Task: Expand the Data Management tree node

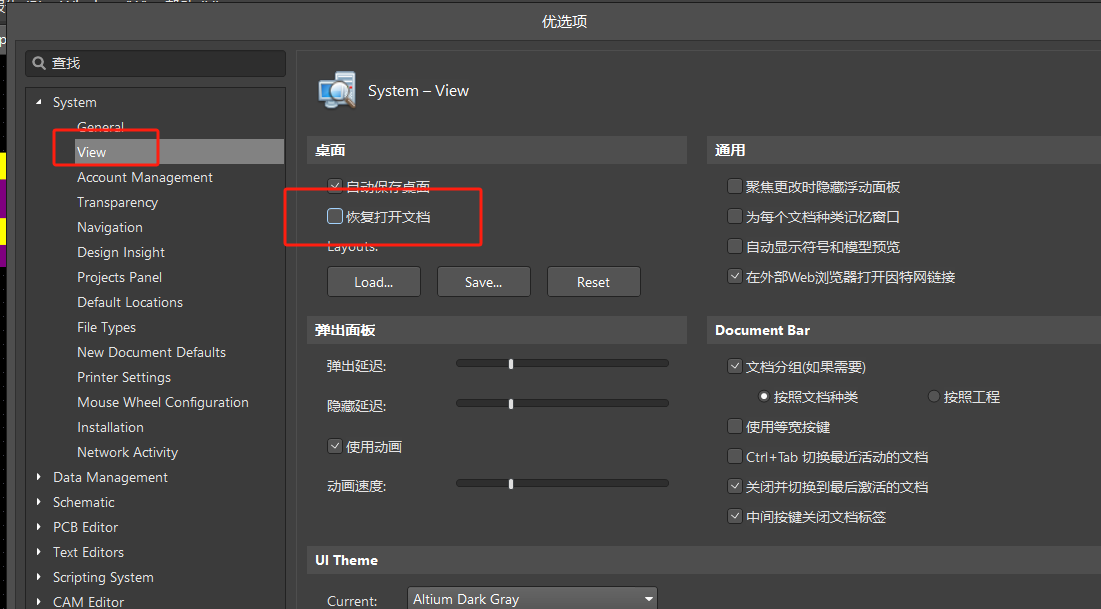Action: [40, 477]
